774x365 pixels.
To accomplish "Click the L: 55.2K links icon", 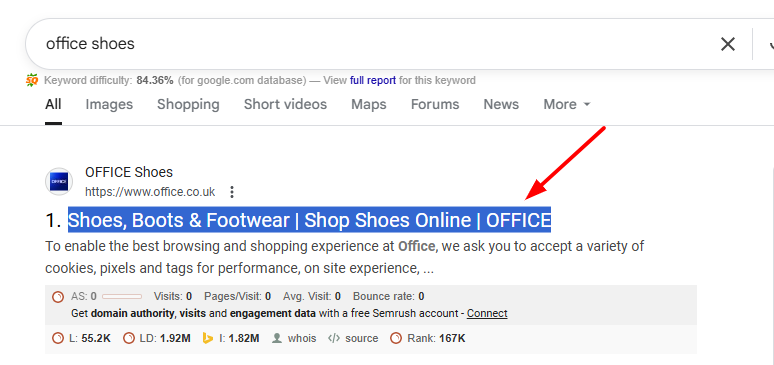I will coord(58,338).
